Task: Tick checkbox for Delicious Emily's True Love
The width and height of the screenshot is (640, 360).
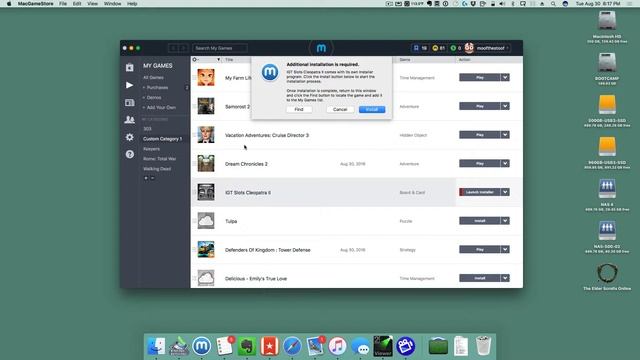Action: coord(194,278)
